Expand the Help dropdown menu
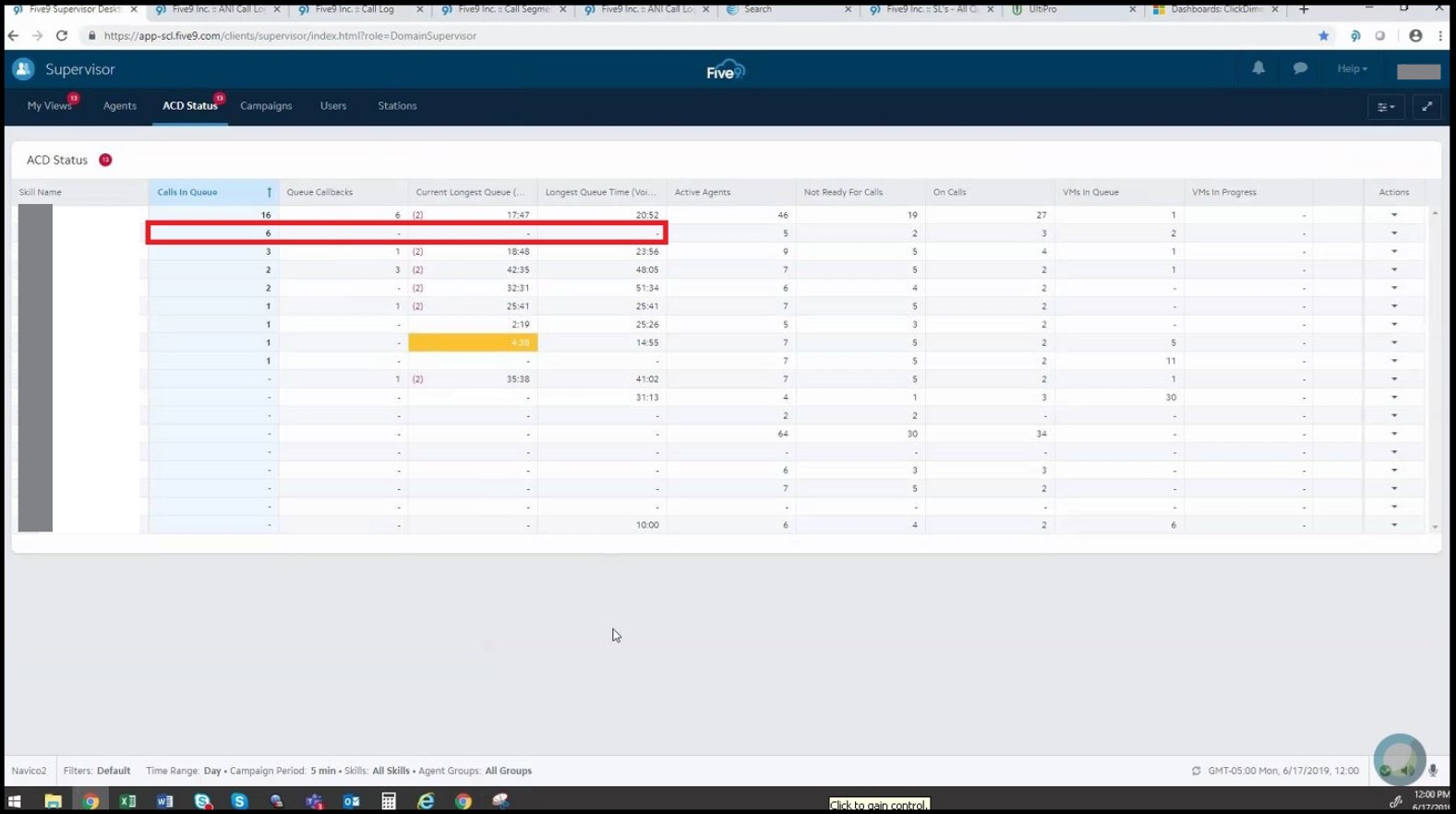This screenshot has width=1456, height=814. click(x=1352, y=69)
